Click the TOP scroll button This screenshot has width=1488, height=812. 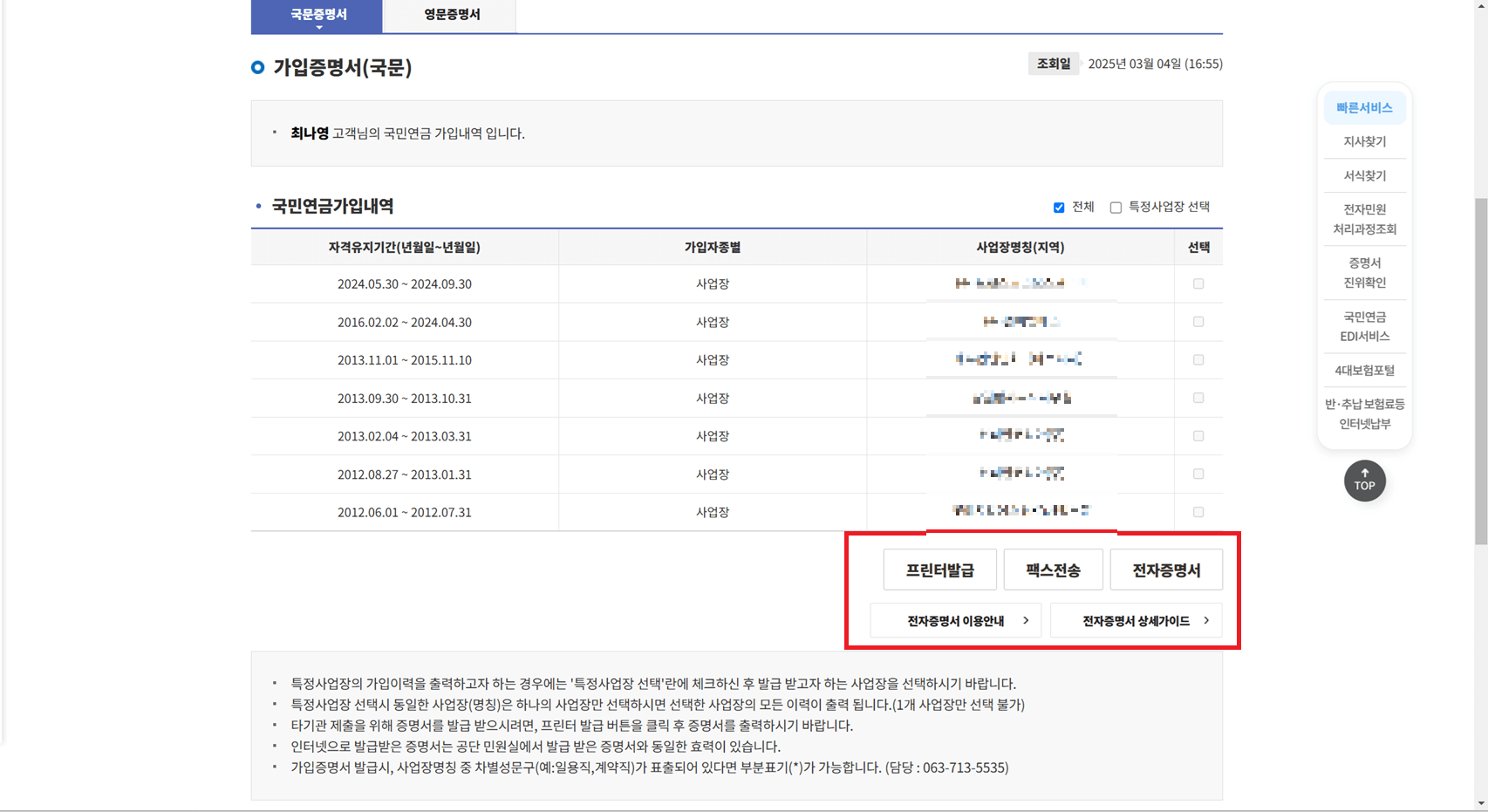coord(1364,481)
